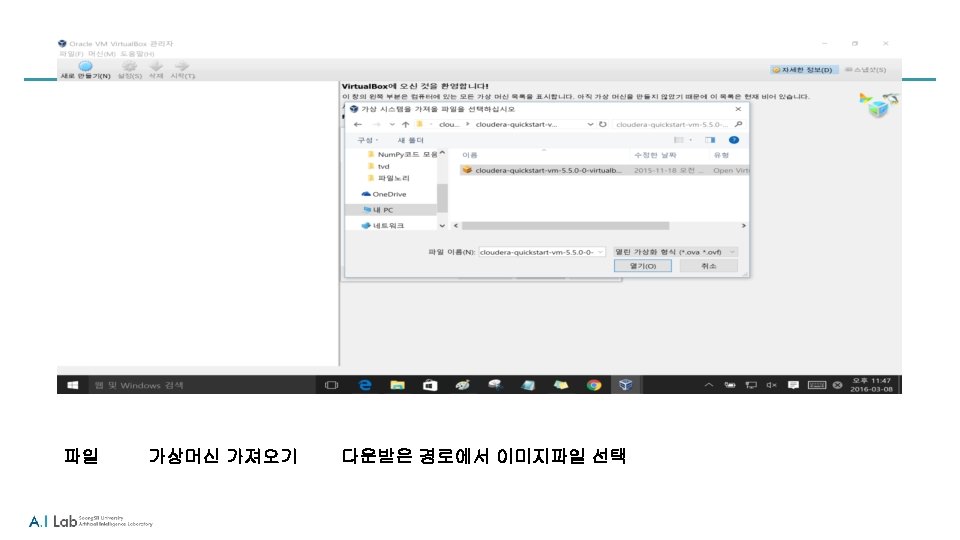This screenshot has height=540, width=960.
Task: Toggle the preview pane icon
Action: [710, 140]
